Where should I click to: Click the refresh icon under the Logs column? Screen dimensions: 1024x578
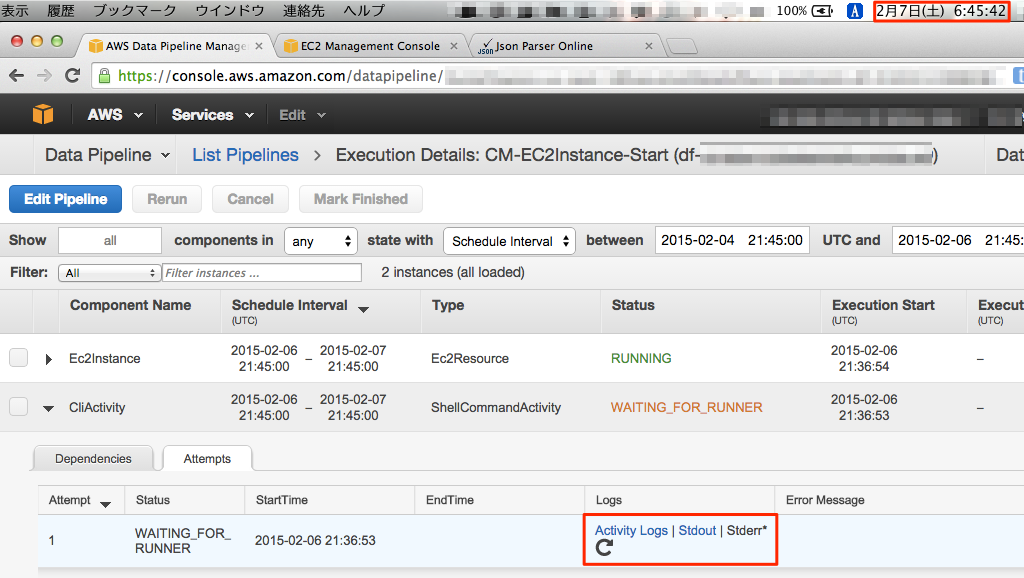click(603, 549)
